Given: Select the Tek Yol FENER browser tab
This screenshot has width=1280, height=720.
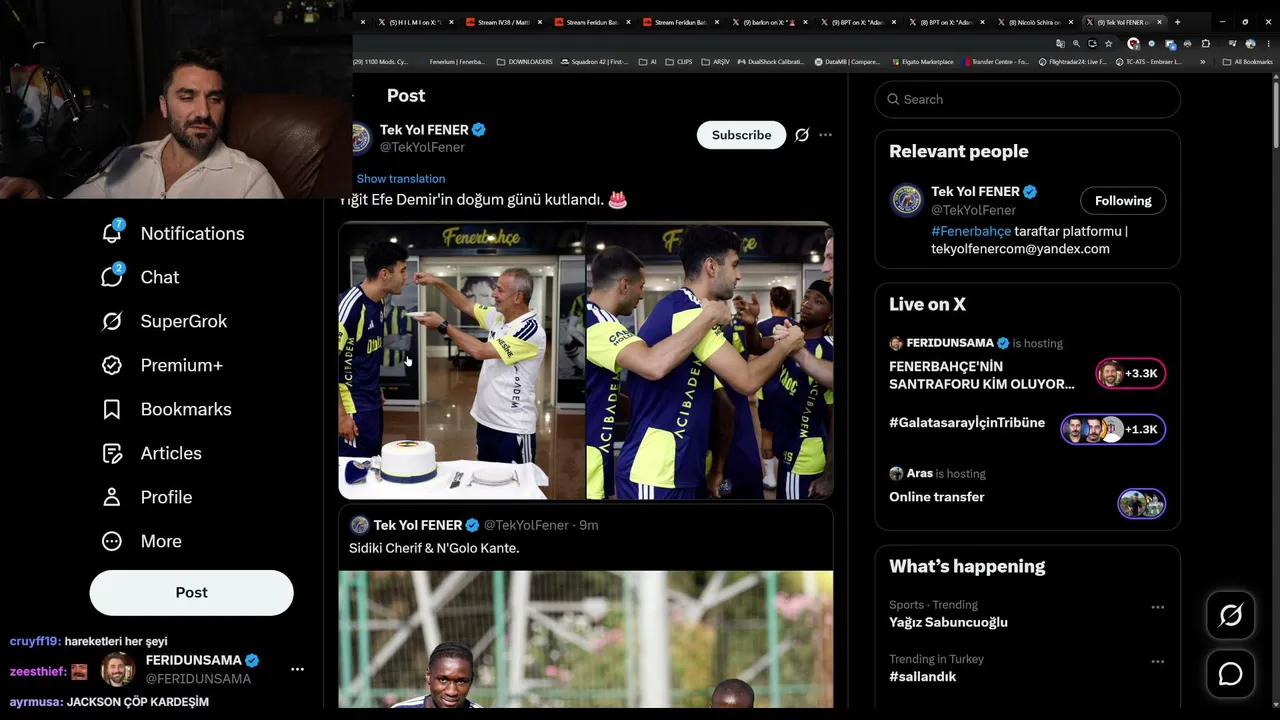Looking at the screenshot, I should coord(1124,22).
